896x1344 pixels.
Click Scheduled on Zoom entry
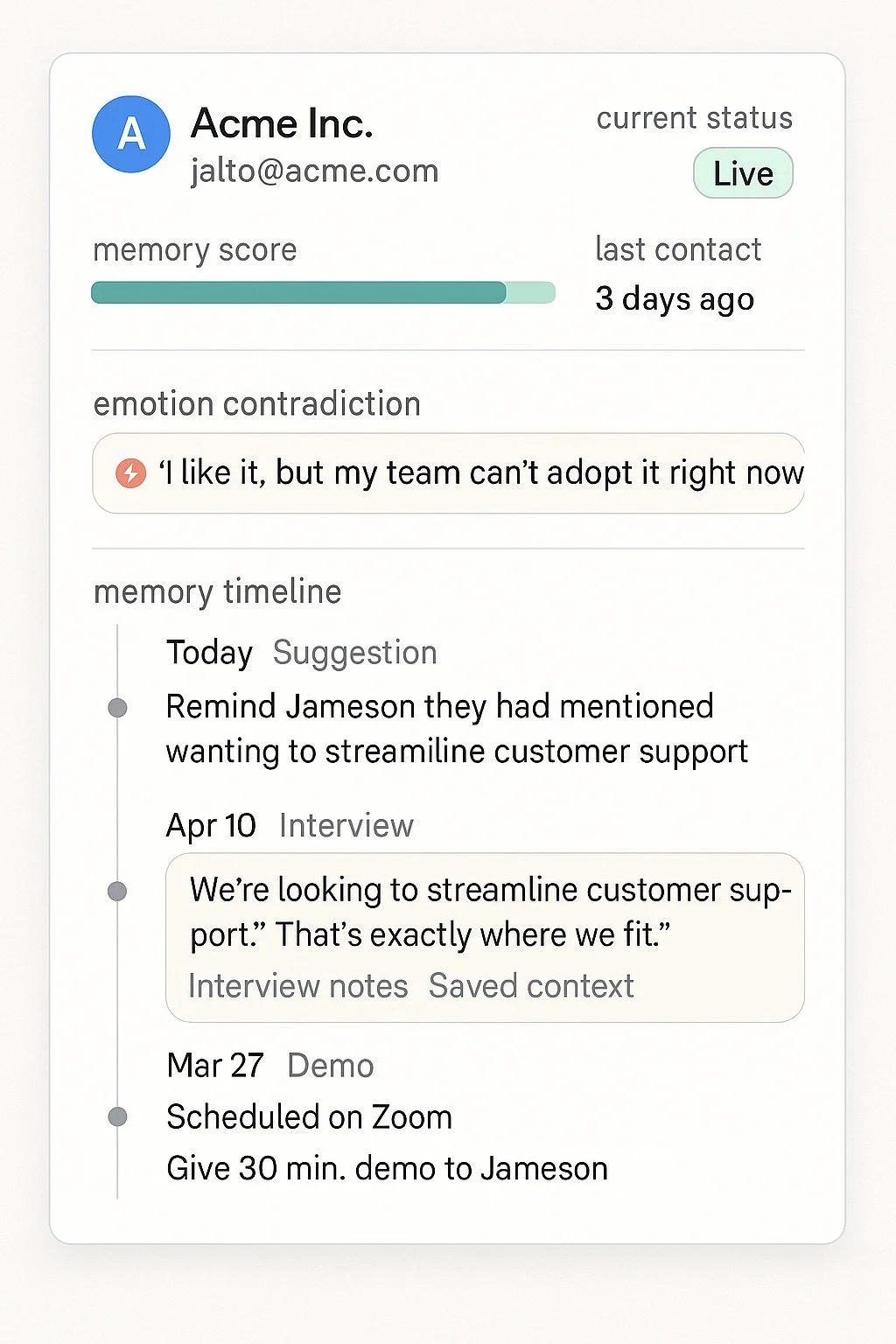point(309,1117)
